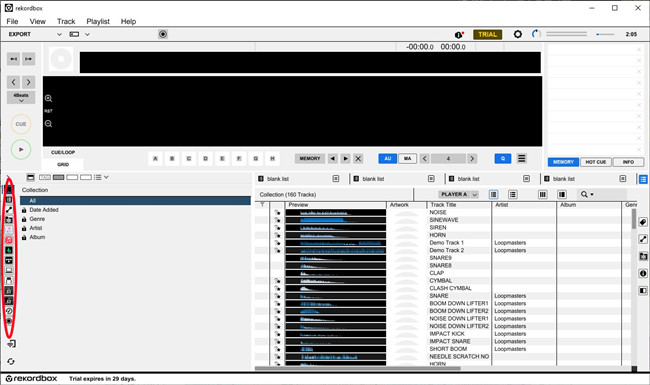Adjust the long gray level bar beside settings
Viewport: 650px width, 385px height.
click(x=566, y=34)
